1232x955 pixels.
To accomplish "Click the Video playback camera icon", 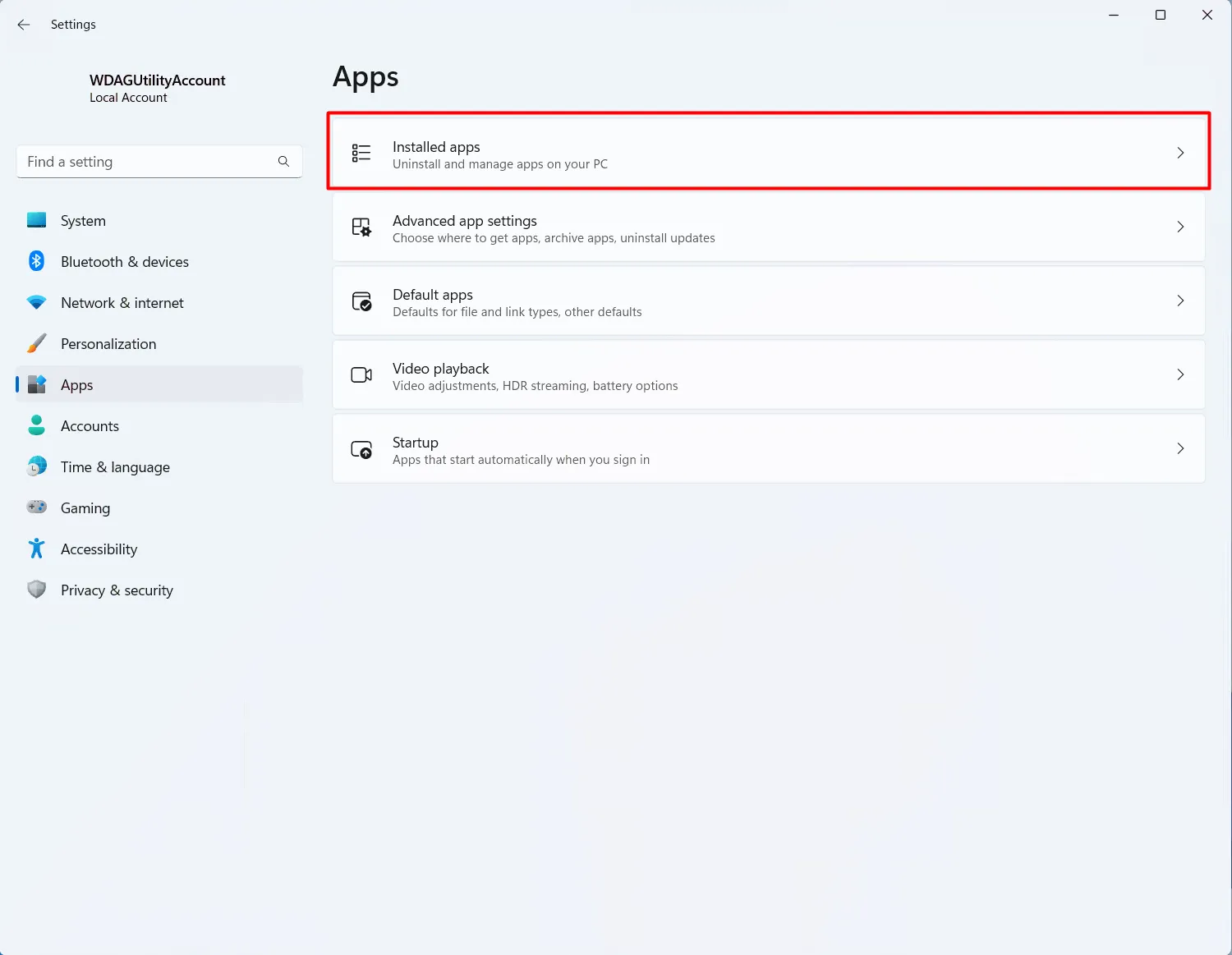I will (361, 374).
